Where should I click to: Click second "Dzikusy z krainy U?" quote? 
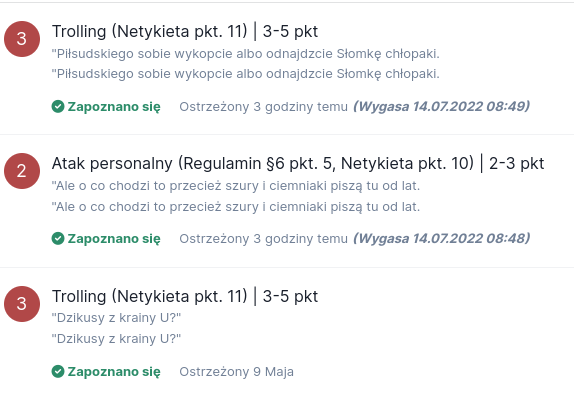click(x=116, y=339)
